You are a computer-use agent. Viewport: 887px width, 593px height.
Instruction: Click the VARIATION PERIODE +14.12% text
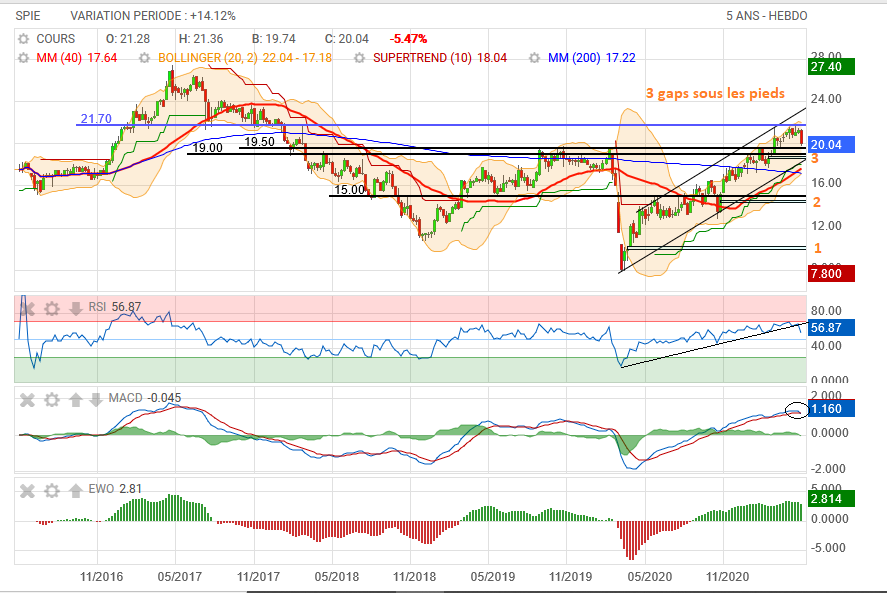153,16
